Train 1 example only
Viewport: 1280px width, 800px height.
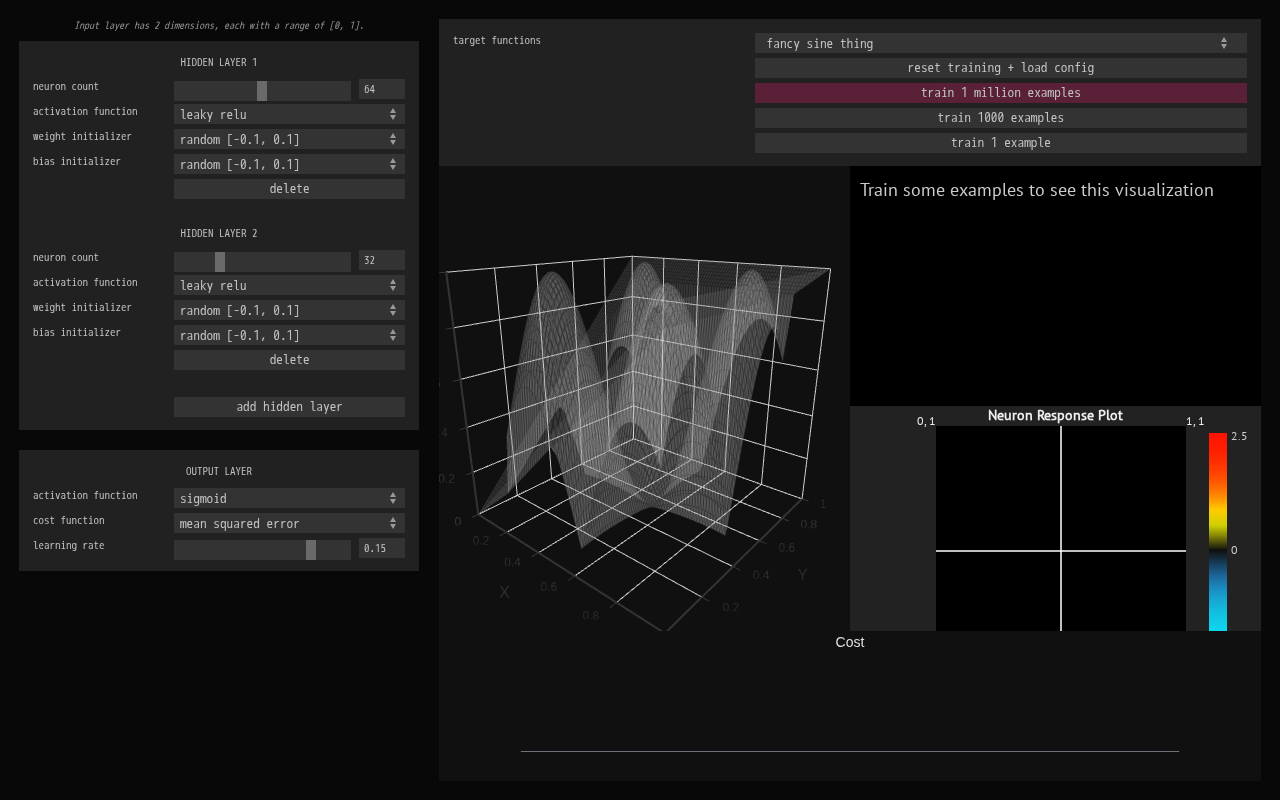coord(1000,143)
